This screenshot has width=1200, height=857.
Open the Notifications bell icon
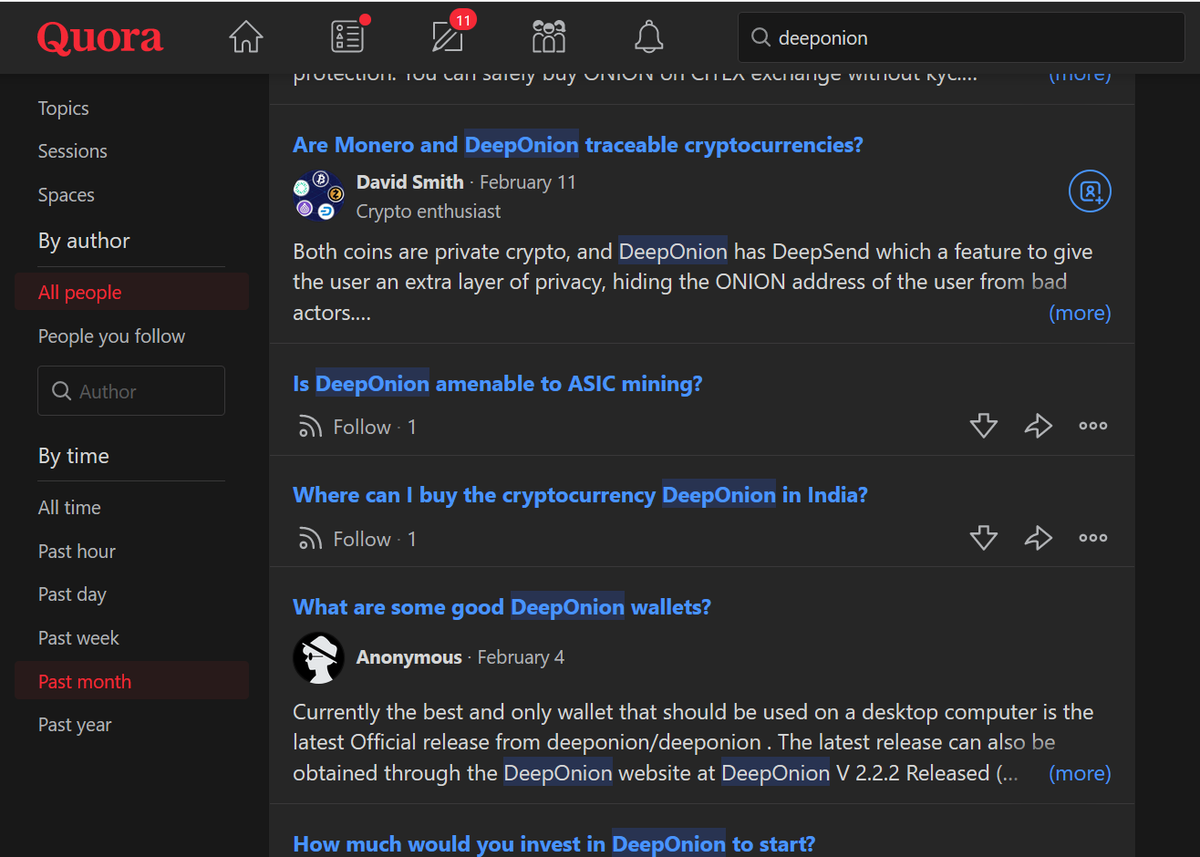click(x=649, y=37)
